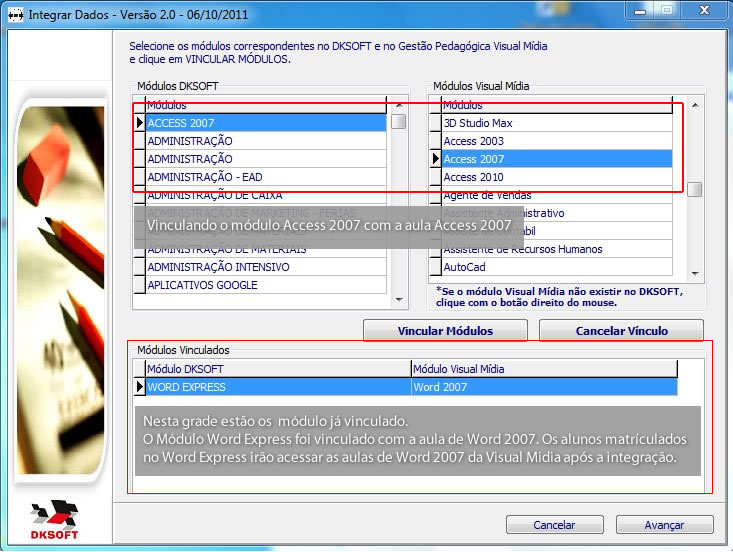This screenshot has height=552, width=733.
Task: Click DKSOFT list scroll down arrow
Action: [x=399, y=300]
